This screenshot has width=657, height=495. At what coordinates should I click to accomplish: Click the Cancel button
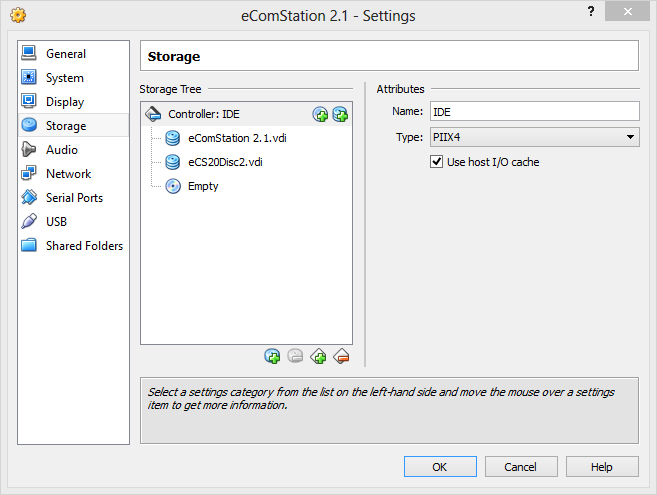(521, 466)
